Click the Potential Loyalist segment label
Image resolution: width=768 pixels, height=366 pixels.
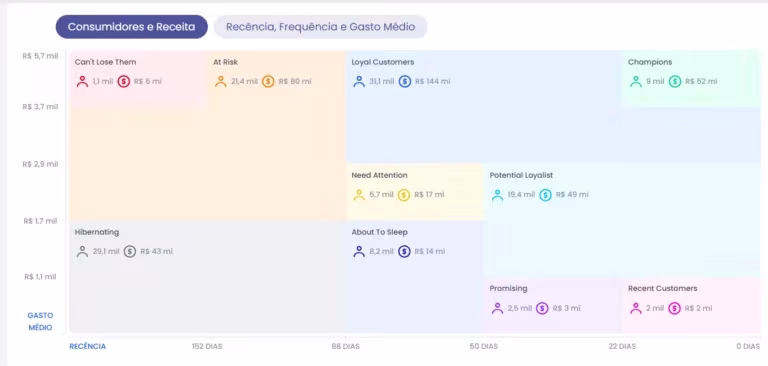(521, 175)
